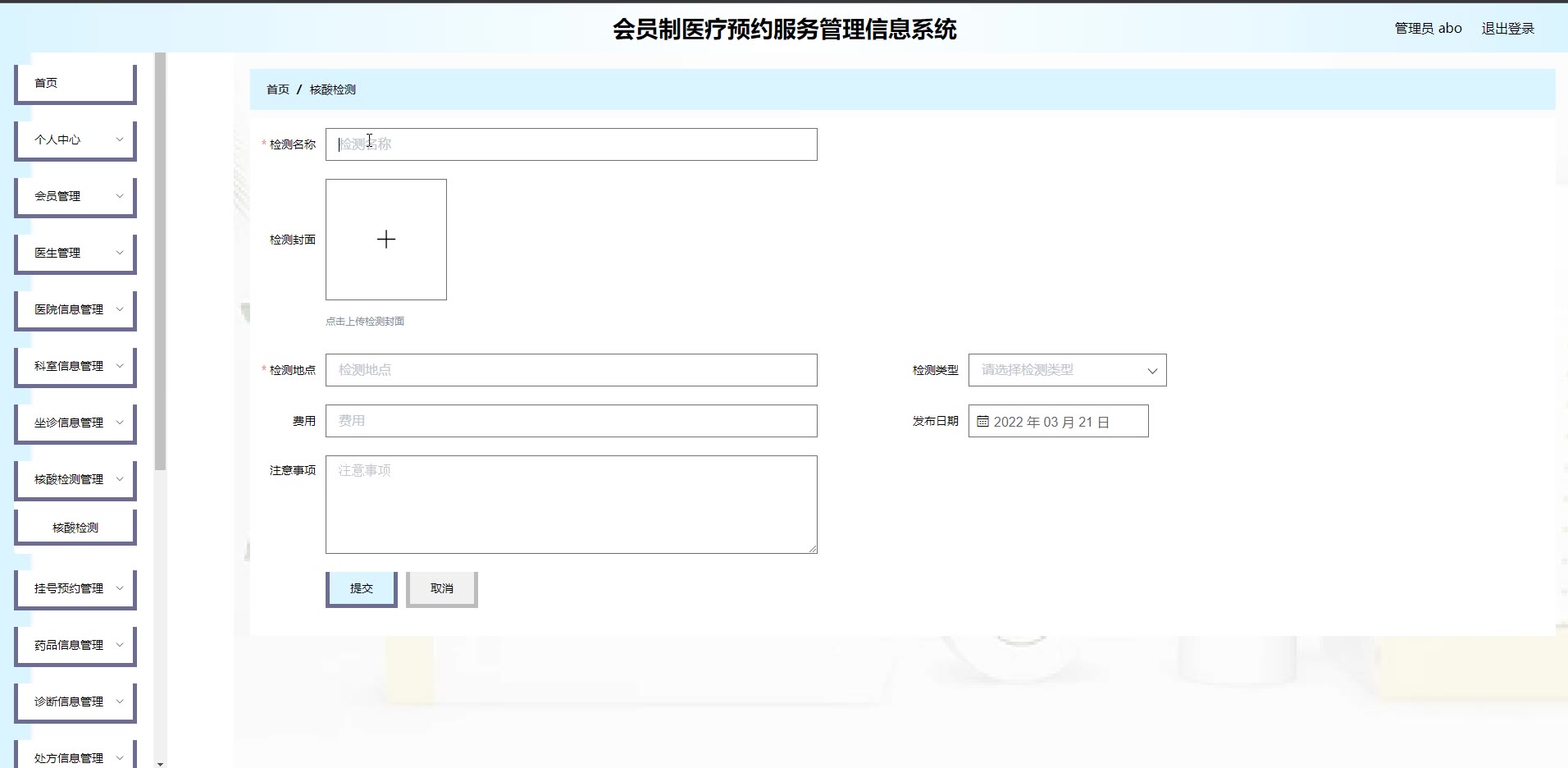Select the 核酸检测 submenu item
Image resolution: width=1568 pixels, height=768 pixels.
point(75,528)
